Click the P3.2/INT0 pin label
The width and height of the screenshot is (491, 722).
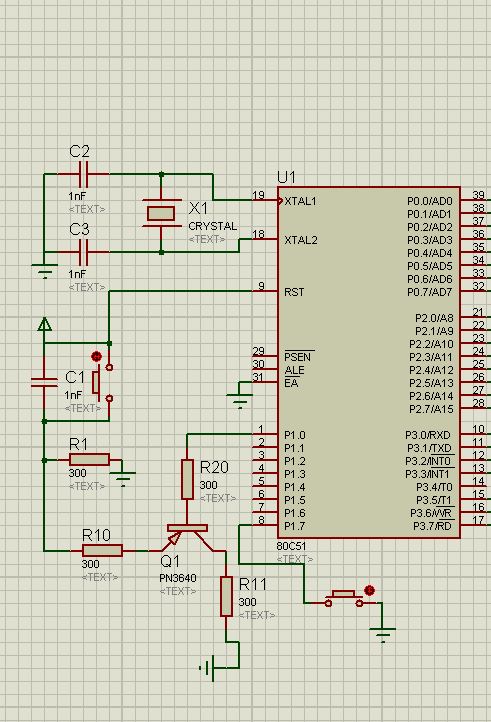pos(428,461)
